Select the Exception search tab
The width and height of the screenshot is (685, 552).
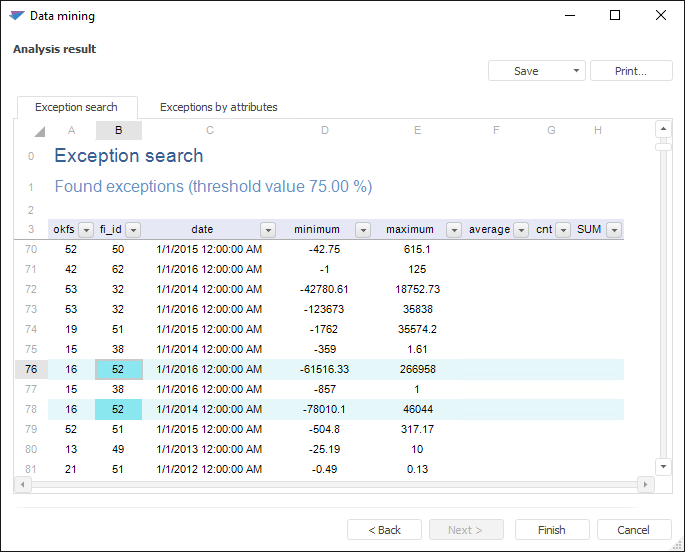[76, 107]
